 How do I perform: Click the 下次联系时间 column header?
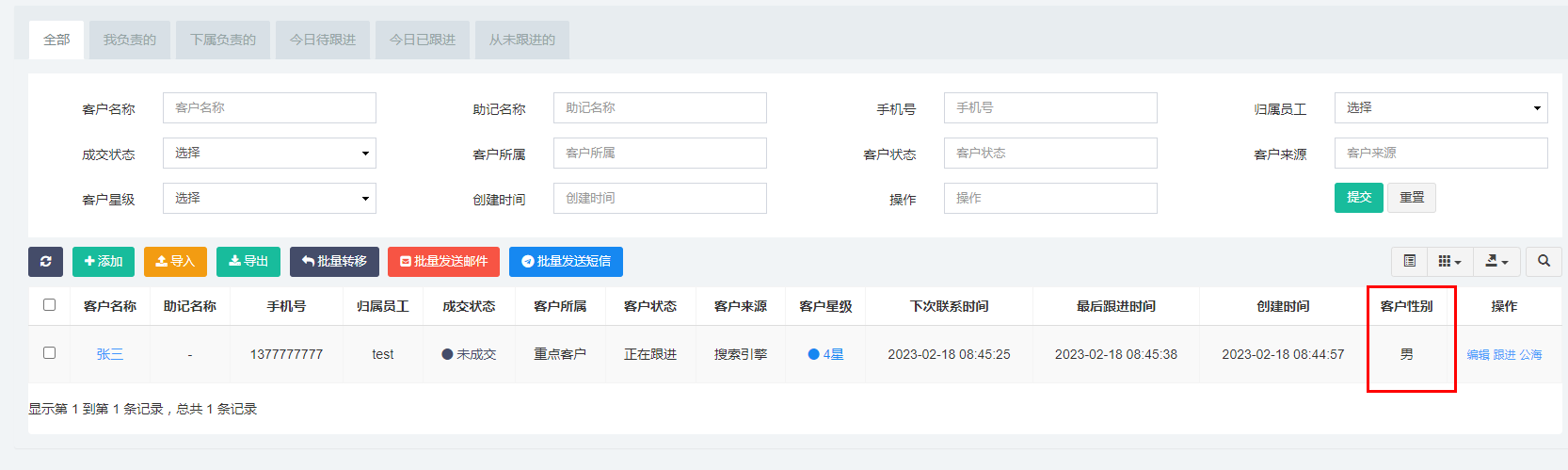[949, 306]
